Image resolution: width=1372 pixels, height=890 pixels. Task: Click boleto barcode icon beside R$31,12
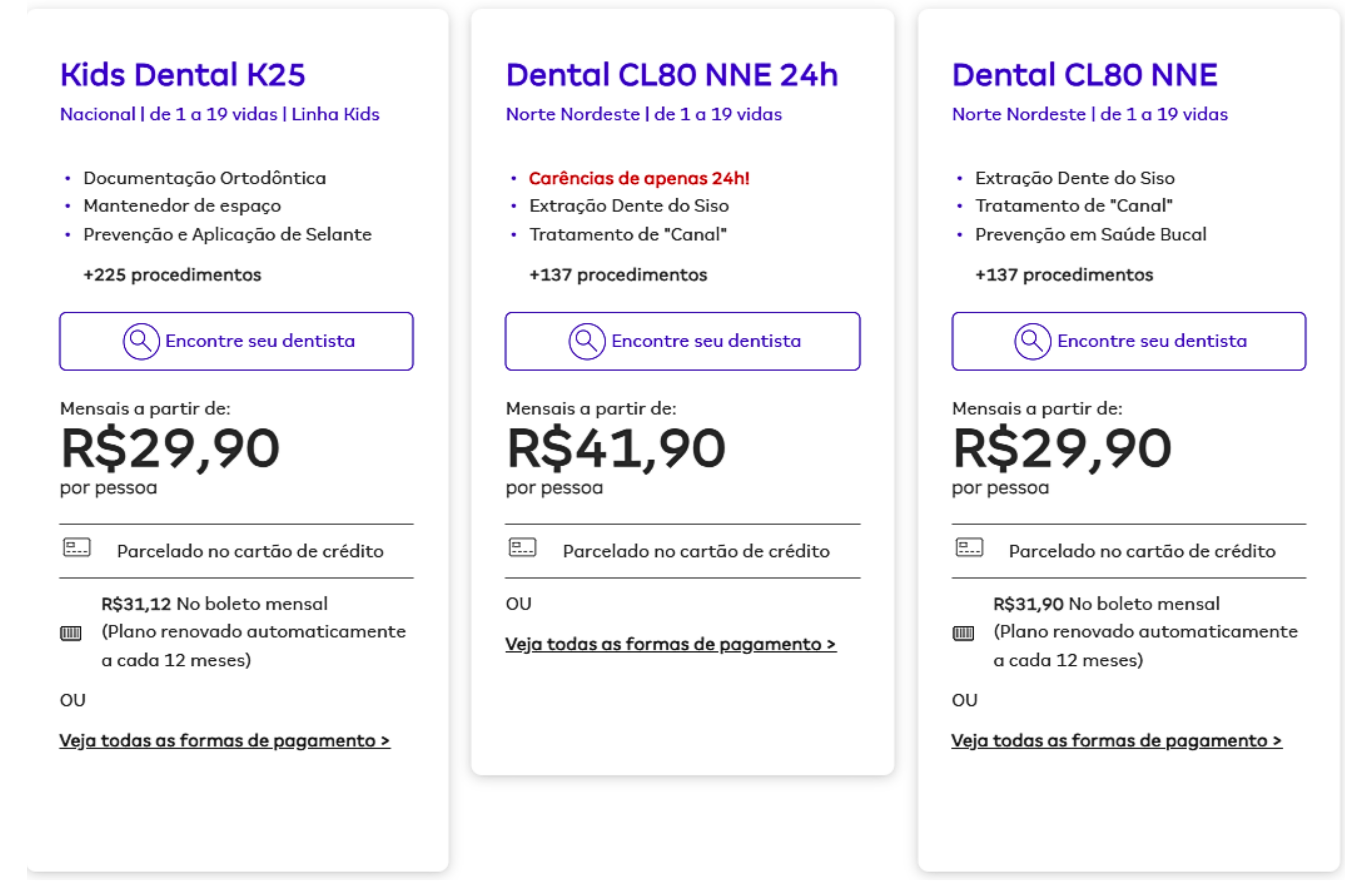click(71, 633)
